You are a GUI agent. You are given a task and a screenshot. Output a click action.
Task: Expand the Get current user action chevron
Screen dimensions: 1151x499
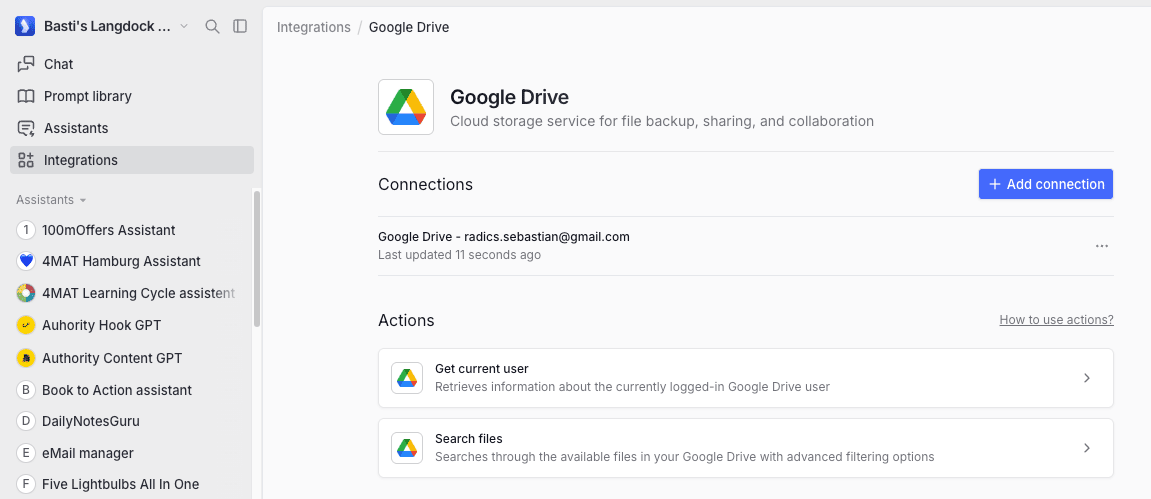[1087, 378]
